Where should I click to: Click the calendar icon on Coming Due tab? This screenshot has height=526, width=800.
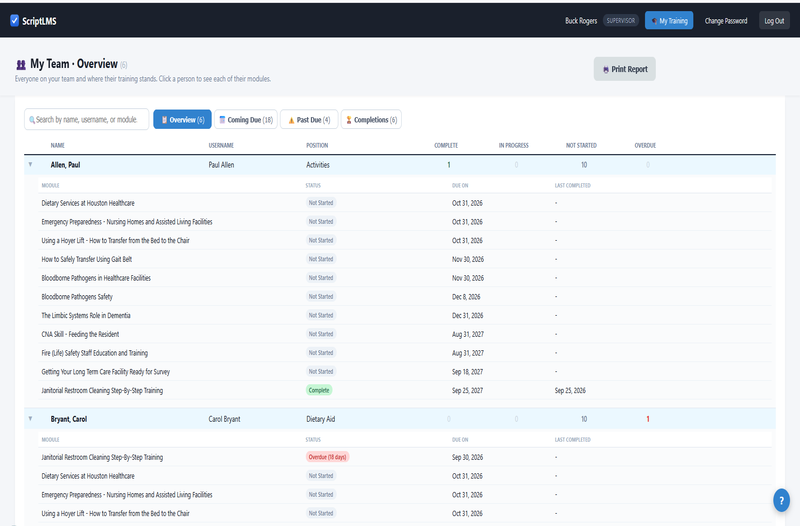(x=222, y=120)
